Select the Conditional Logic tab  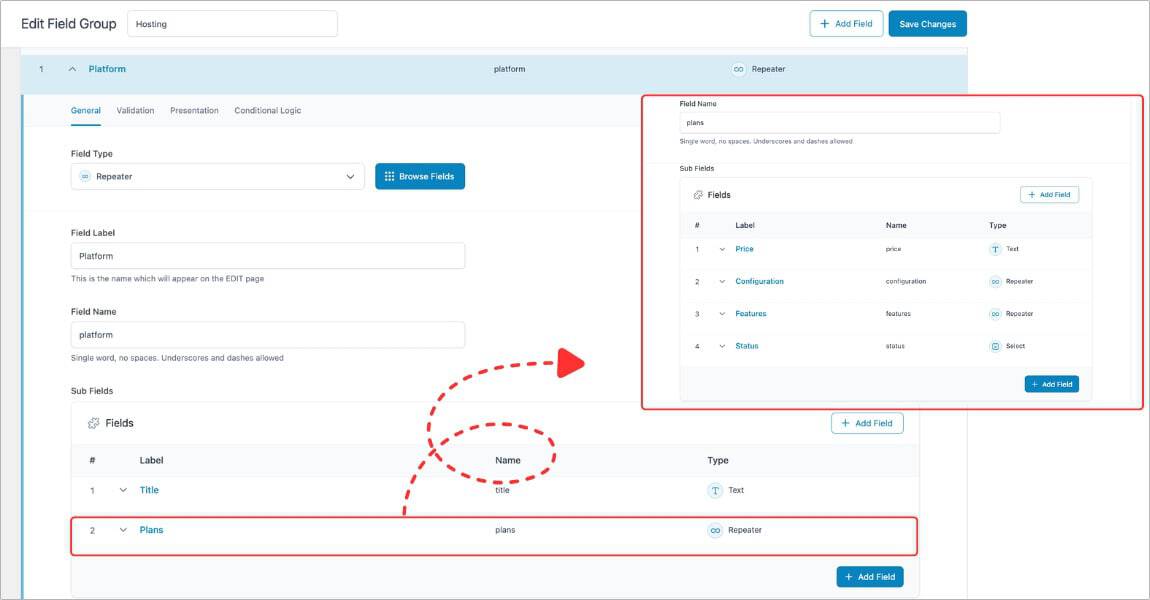[268, 111]
